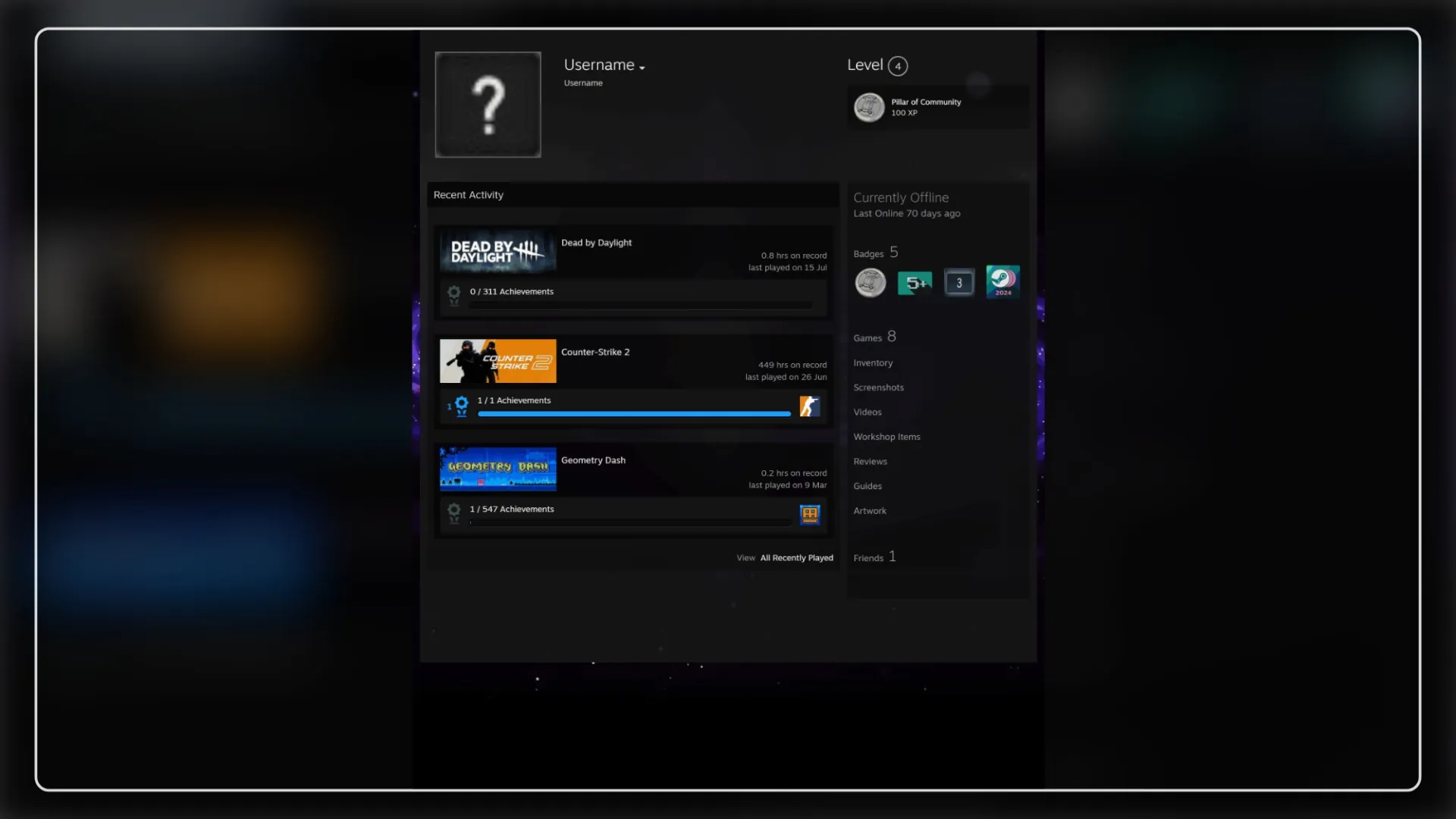1456x819 pixels.
Task: Open the Username dropdown arrow
Action: point(642,67)
